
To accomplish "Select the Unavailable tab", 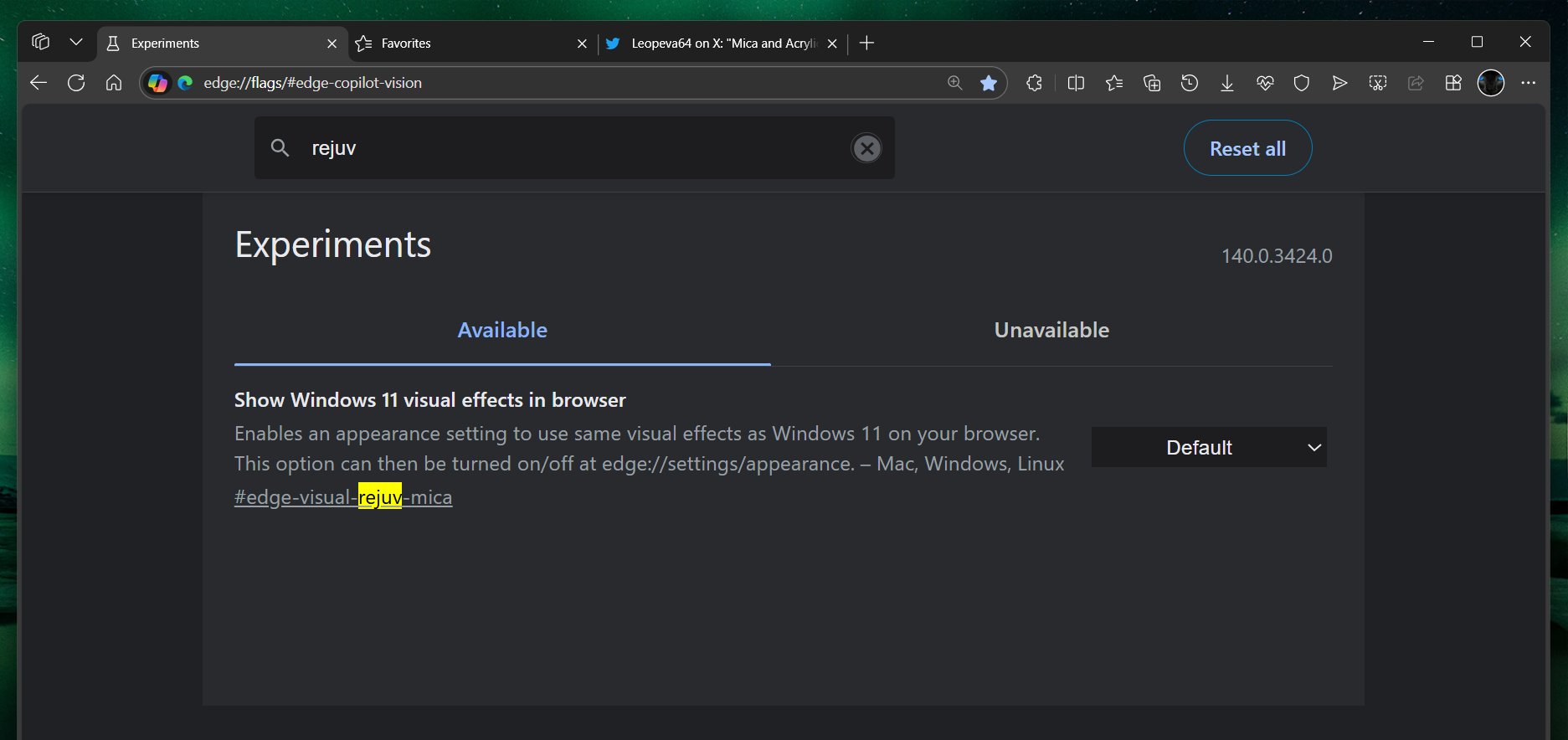I will click(1051, 330).
